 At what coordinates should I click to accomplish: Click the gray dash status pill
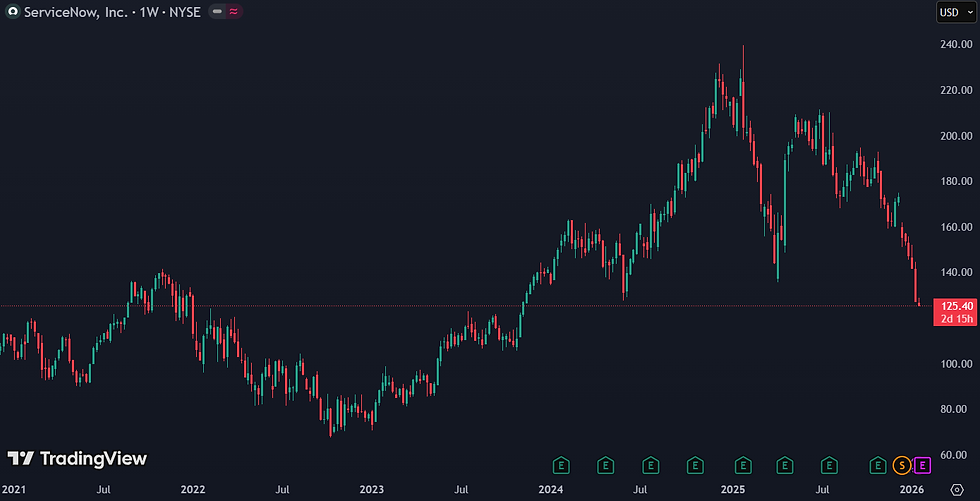(x=217, y=11)
